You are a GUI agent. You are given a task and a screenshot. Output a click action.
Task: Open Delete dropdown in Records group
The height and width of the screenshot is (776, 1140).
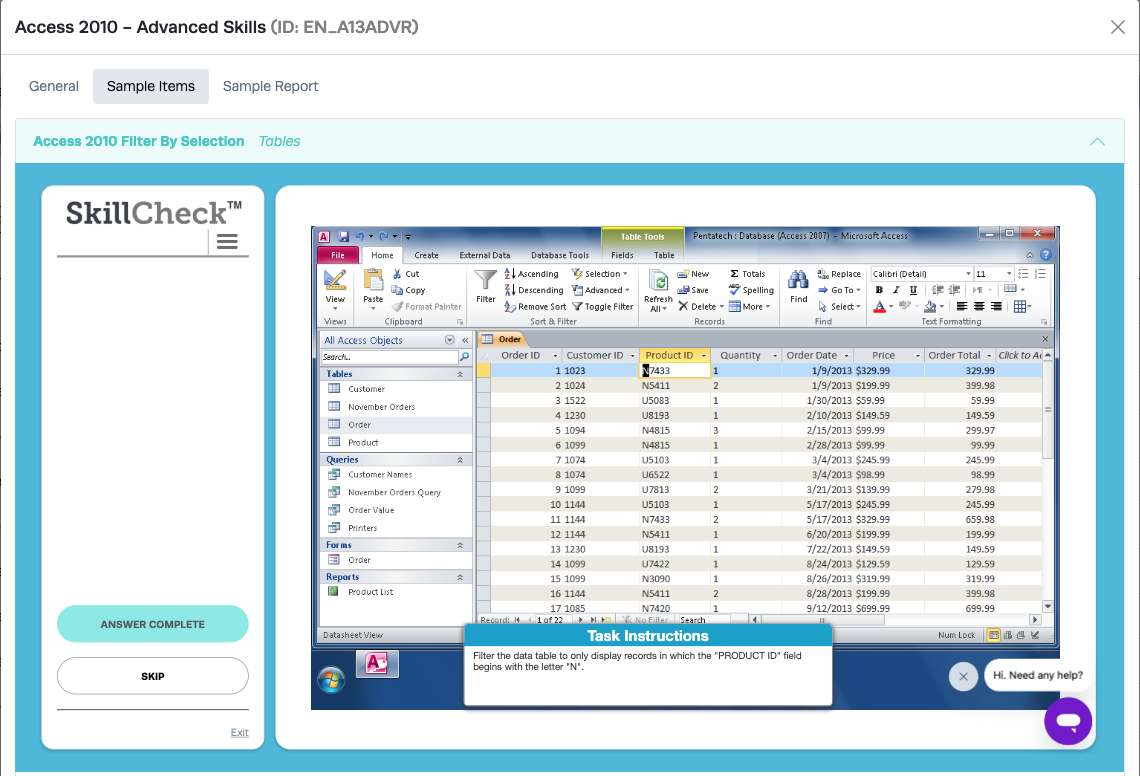click(701, 307)
